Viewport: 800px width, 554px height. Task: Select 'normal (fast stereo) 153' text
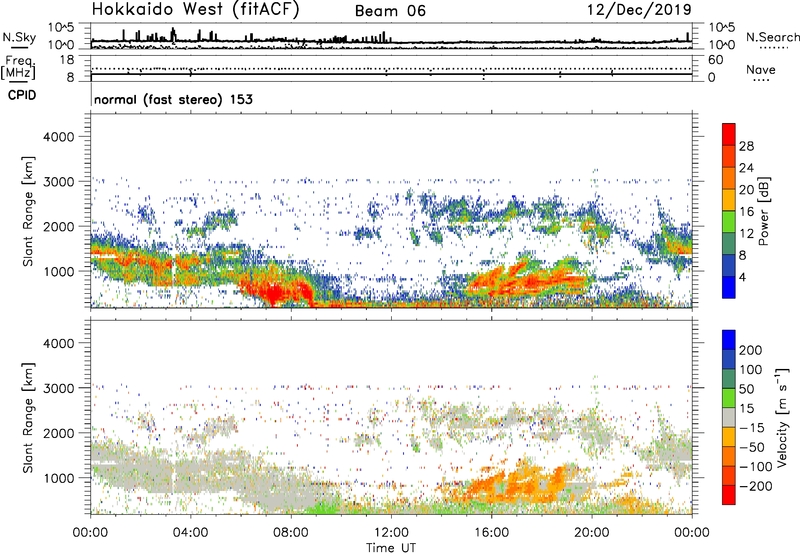[x=173, y=99]
